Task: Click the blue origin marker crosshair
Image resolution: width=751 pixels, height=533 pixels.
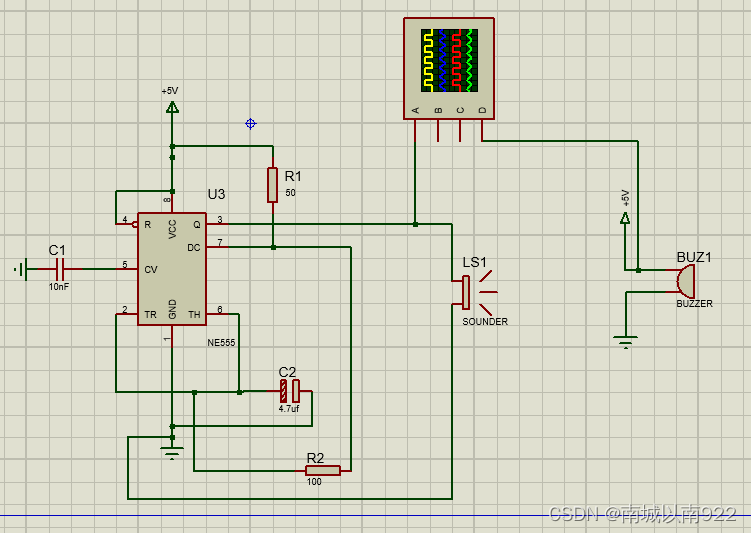Action: point(250,124)
